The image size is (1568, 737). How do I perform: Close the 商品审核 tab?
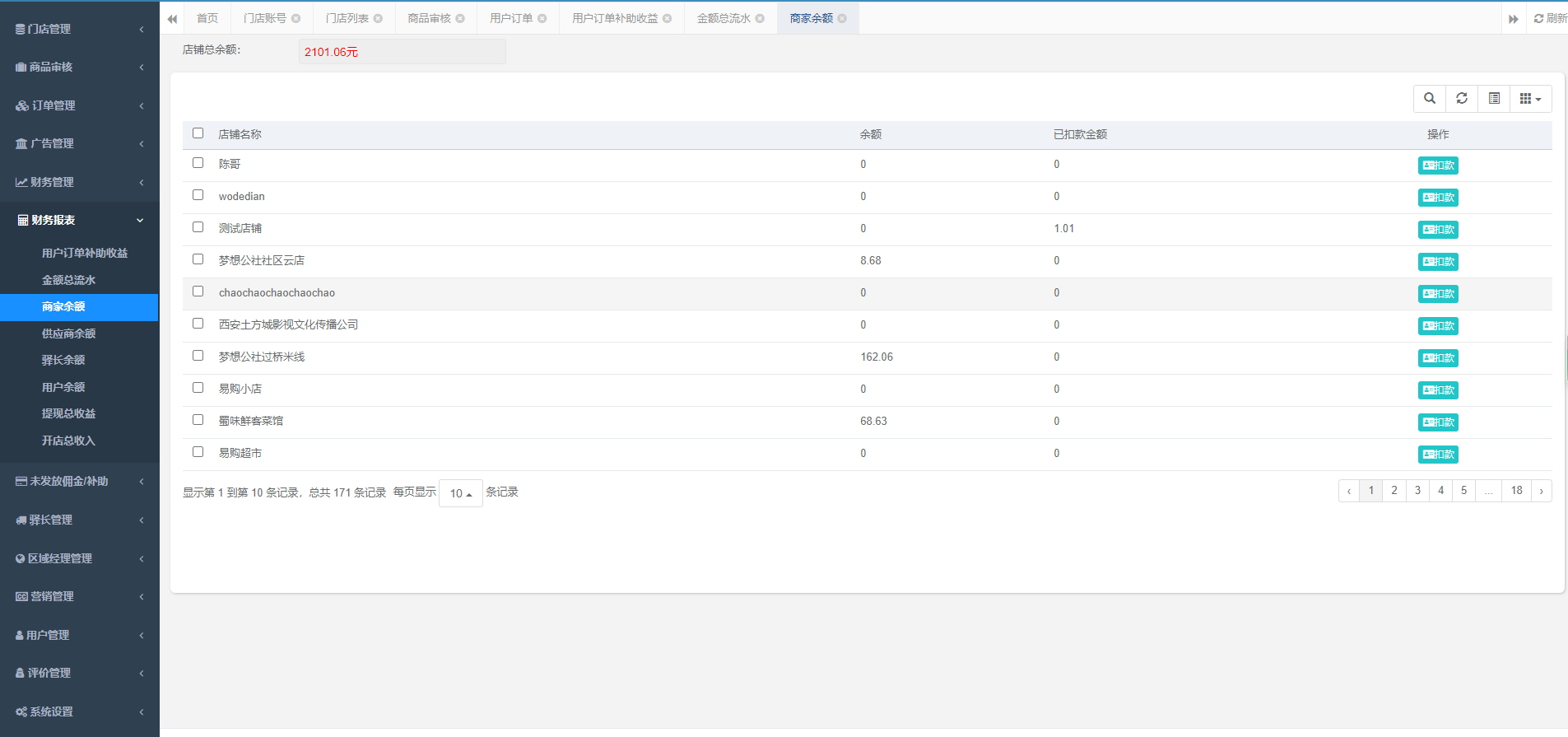tap(460, 18)
